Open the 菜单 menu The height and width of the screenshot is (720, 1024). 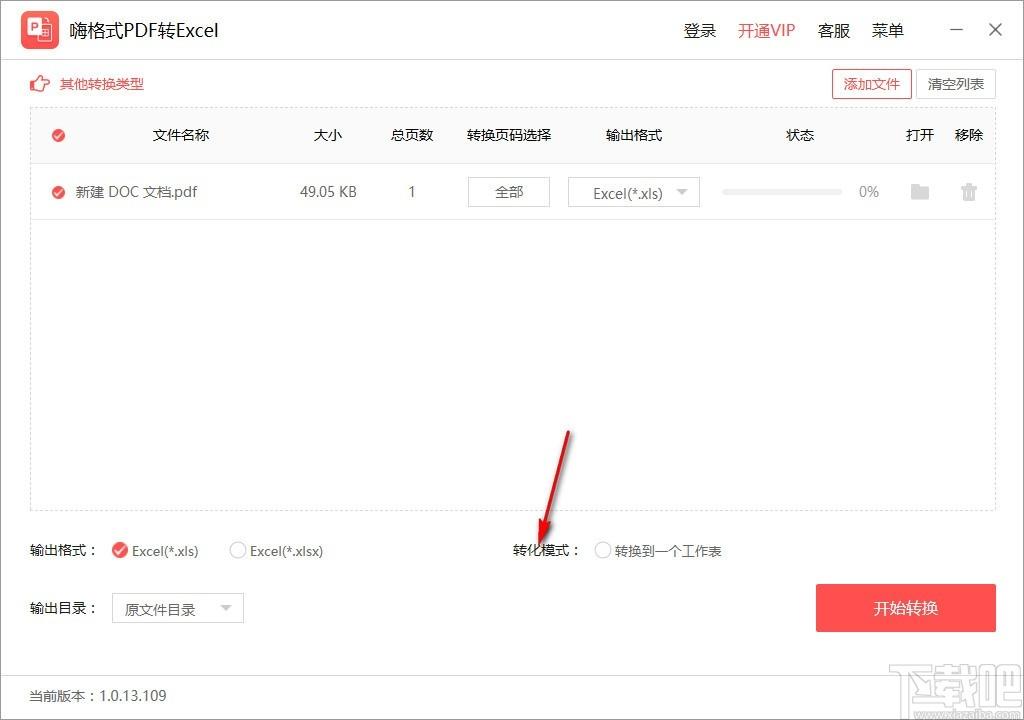tap(888, 31)
